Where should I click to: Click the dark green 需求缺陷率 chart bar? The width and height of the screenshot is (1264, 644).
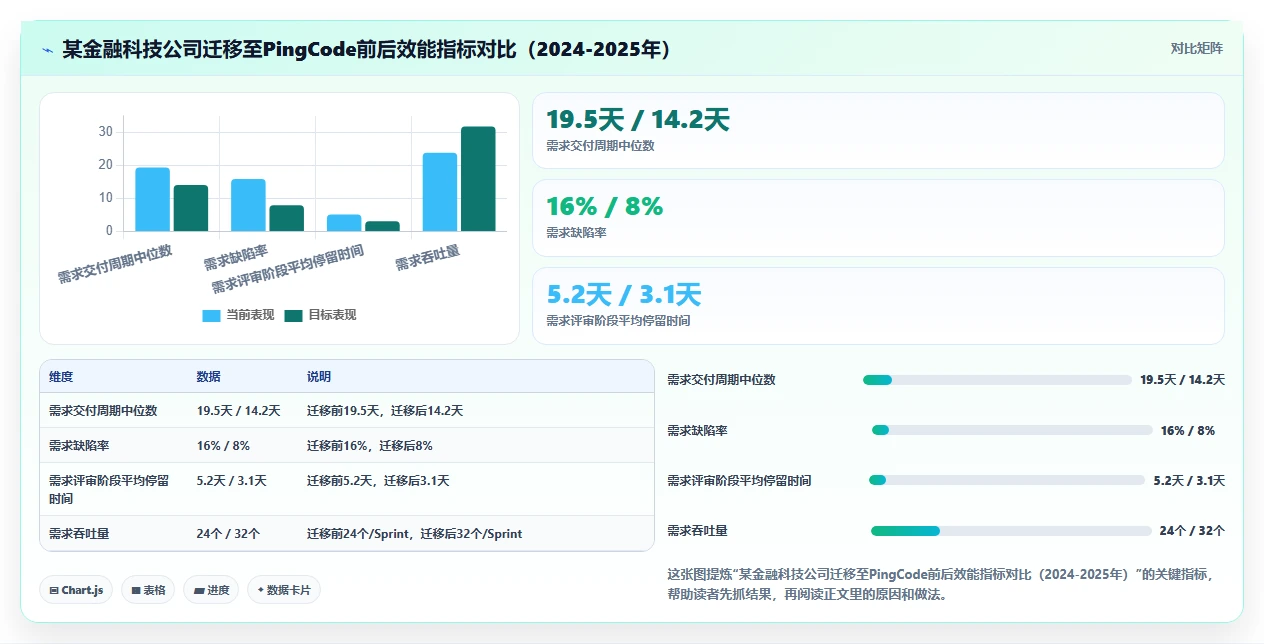(286, 218)
